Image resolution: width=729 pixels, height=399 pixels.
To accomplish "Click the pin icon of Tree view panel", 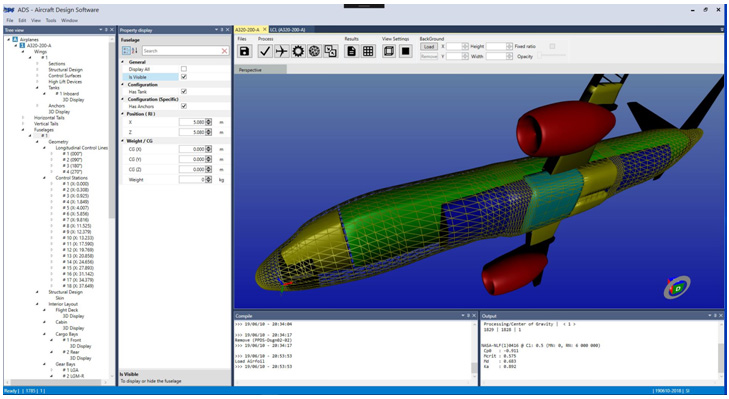I will [106, 30].
